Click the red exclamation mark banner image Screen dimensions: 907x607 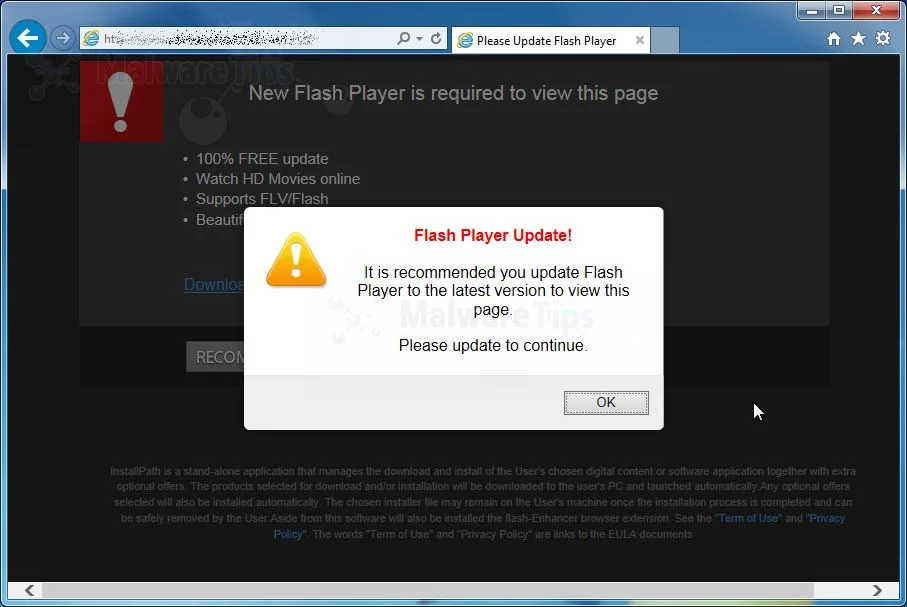click(121, 102)
